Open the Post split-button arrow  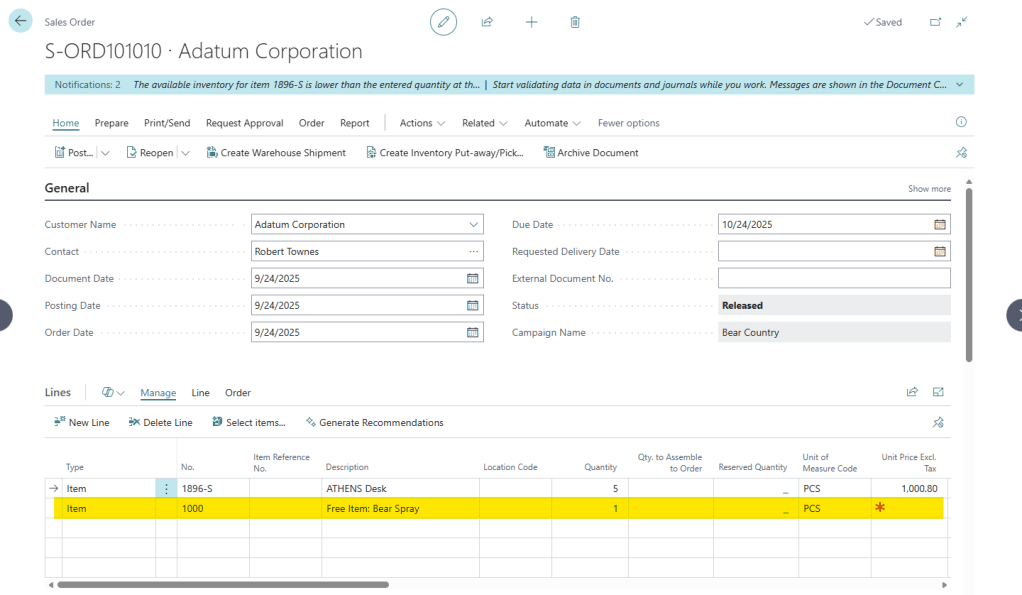[105, 153]
